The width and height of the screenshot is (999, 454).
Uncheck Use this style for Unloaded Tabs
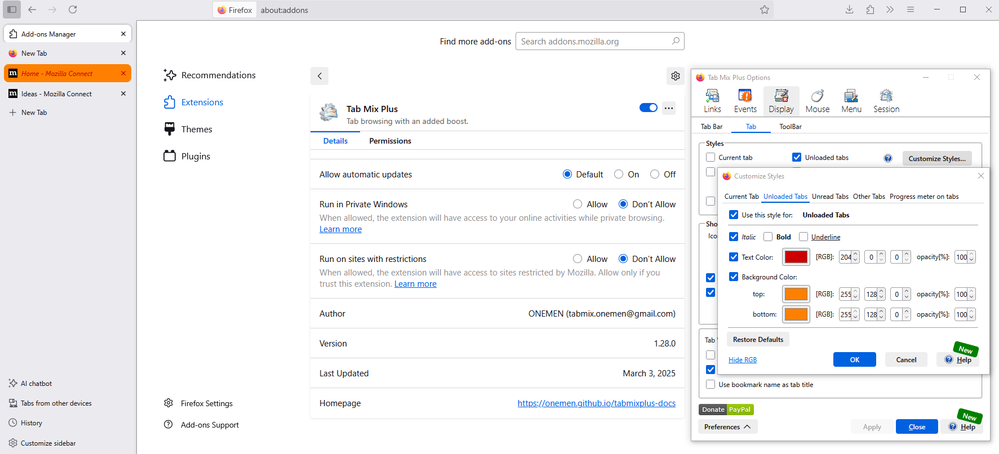733,215
